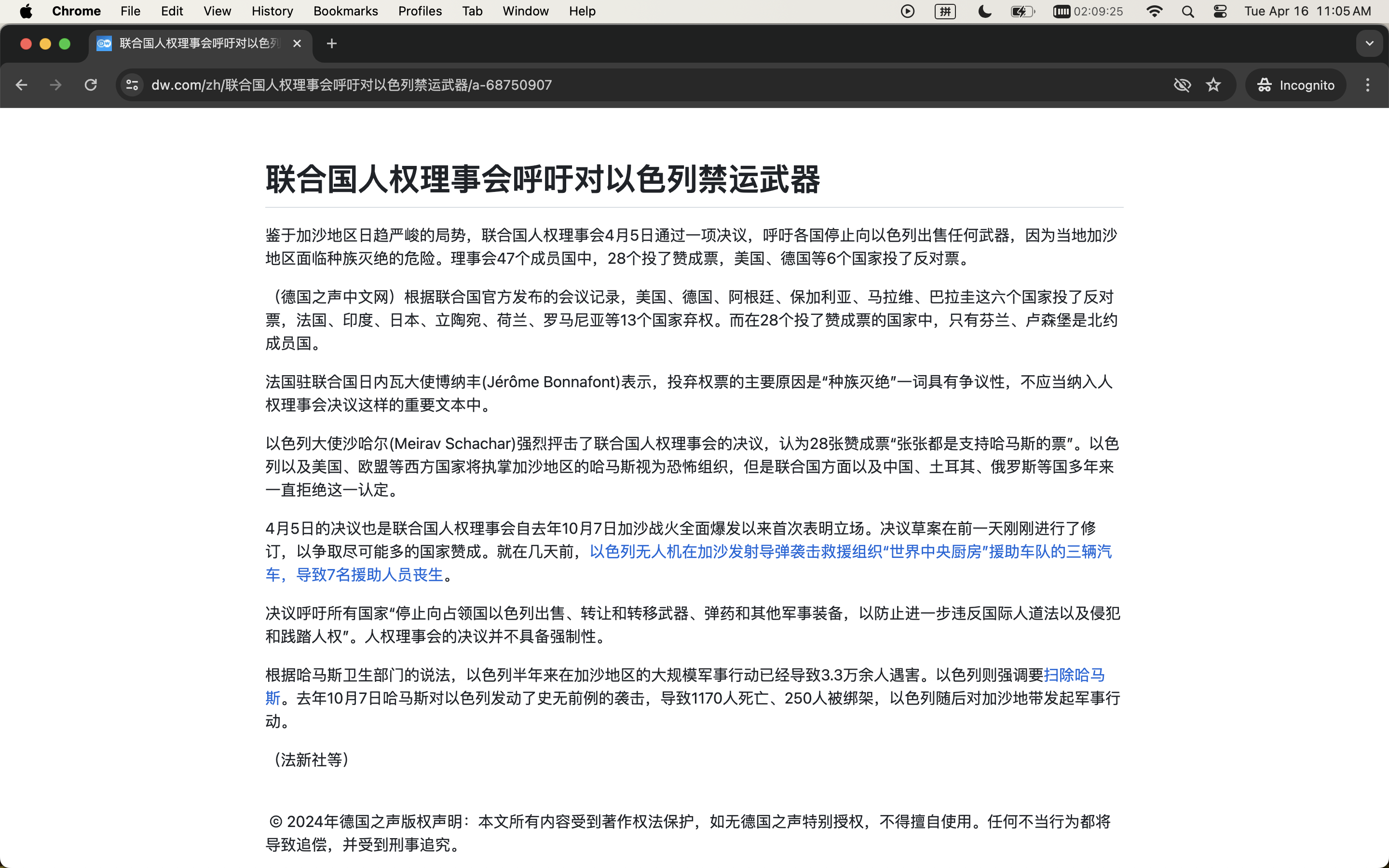Open the Chrome app menu
This screenshot has height=868, width=1389.
click(x=76, y=11)
